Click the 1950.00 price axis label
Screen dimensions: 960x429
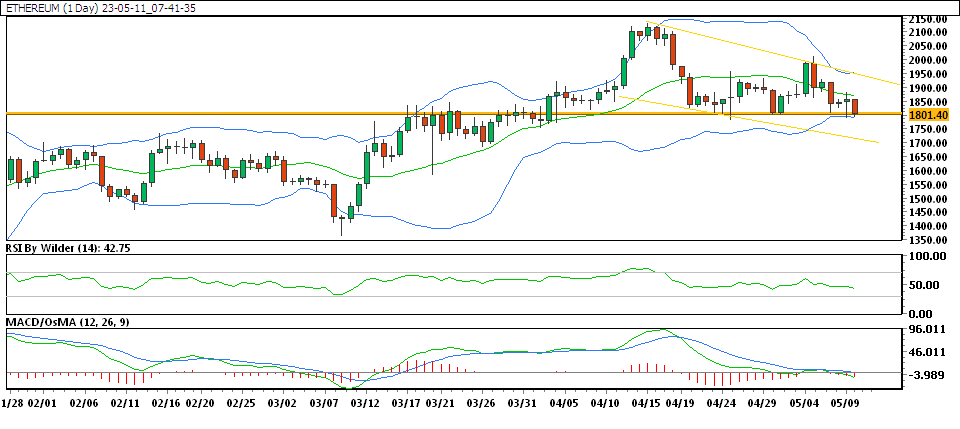tap(929, 74)
